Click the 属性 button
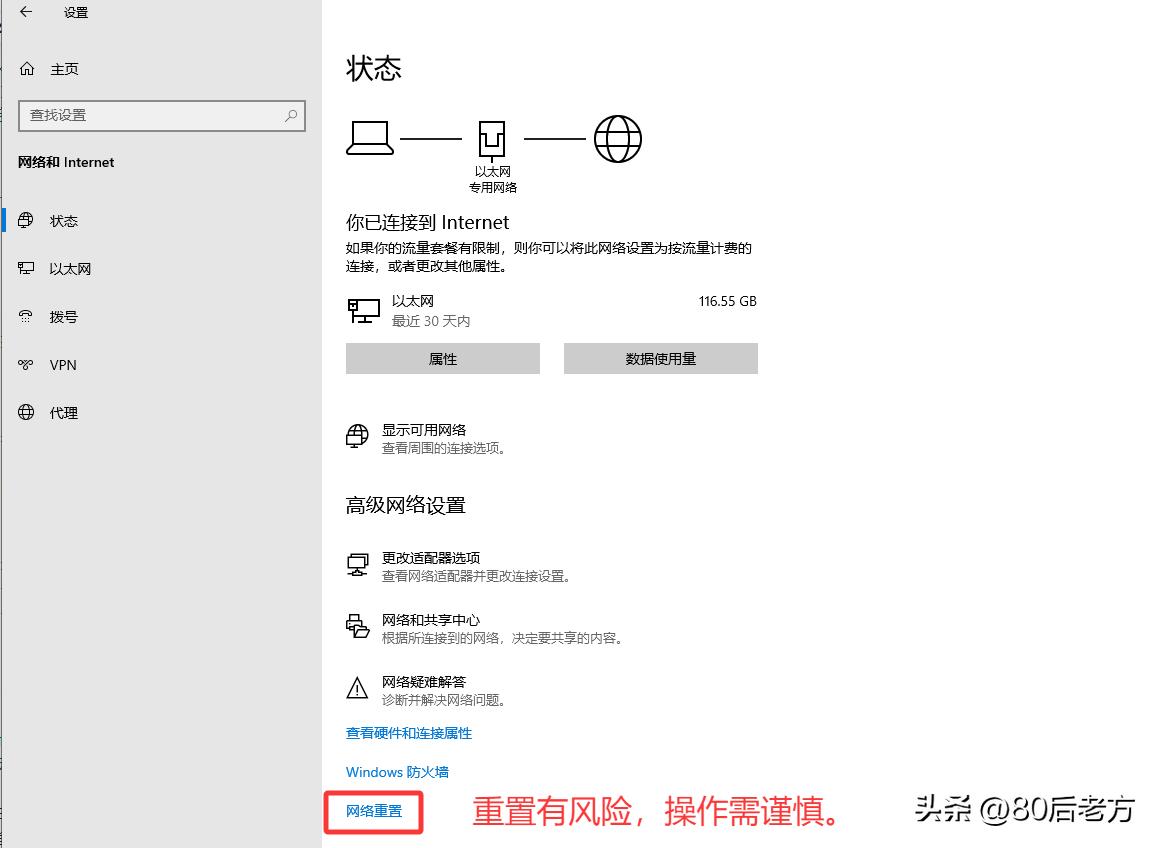This screenshot has height=848, width=1160. (442, 358)
